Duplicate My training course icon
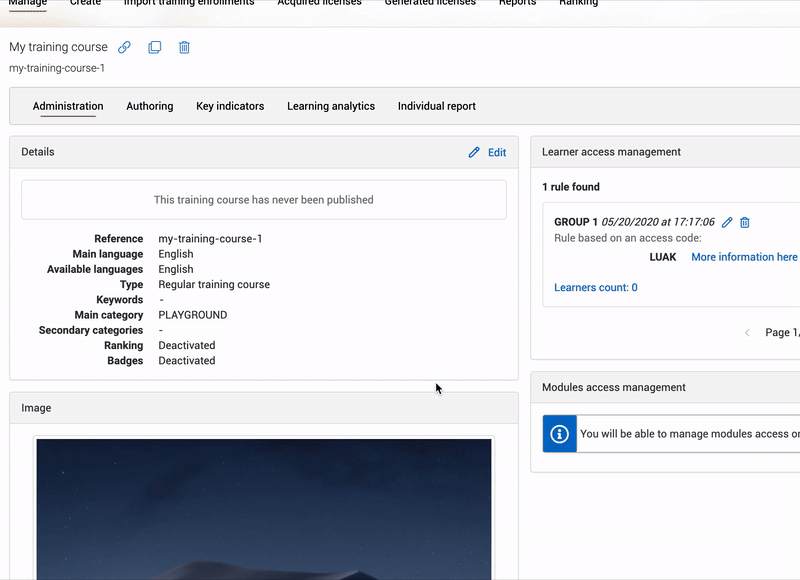Screen dimensions: 800x580 tap(155, 47)
